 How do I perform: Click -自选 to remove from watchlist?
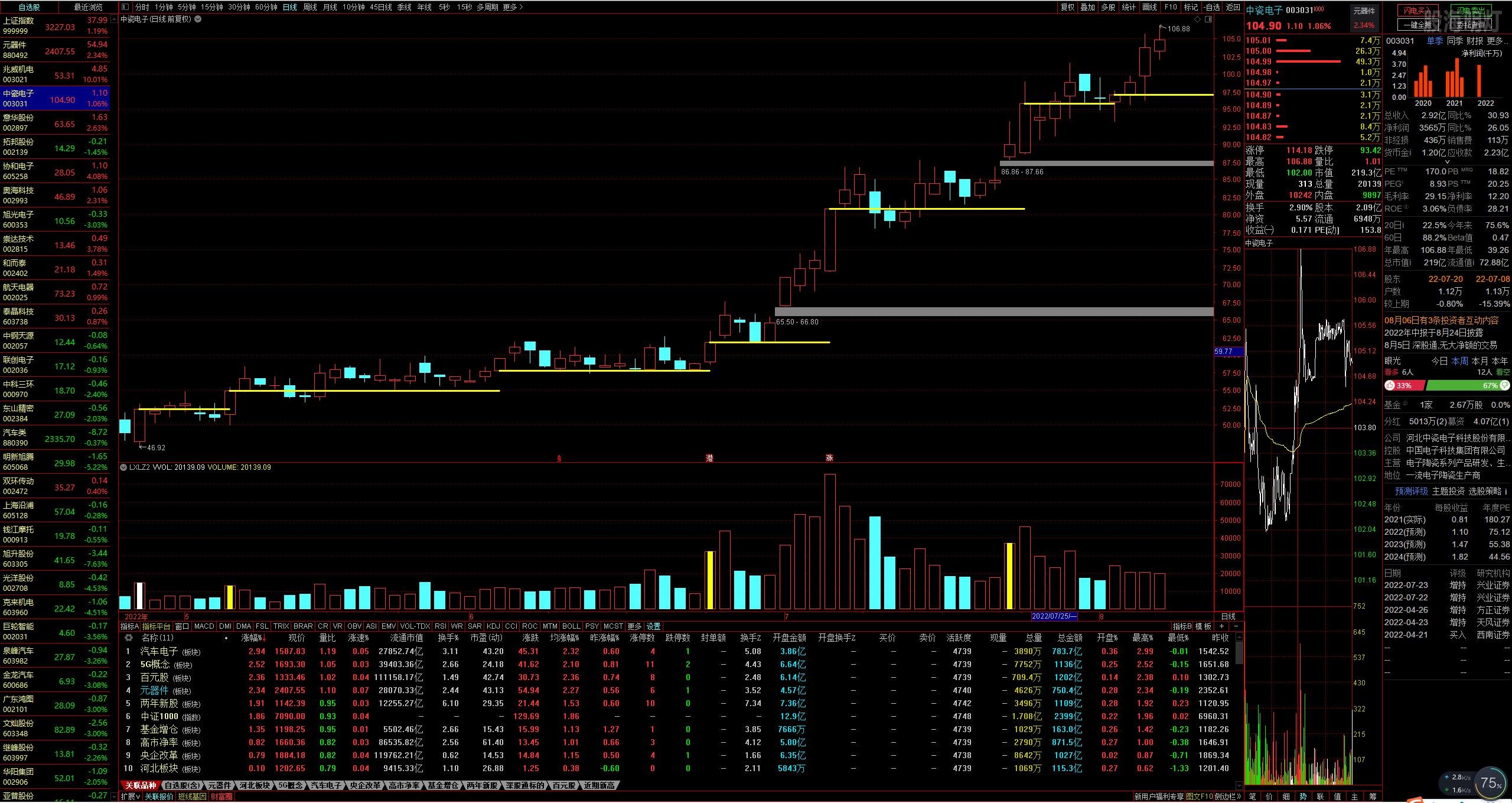pos(1212,7)
